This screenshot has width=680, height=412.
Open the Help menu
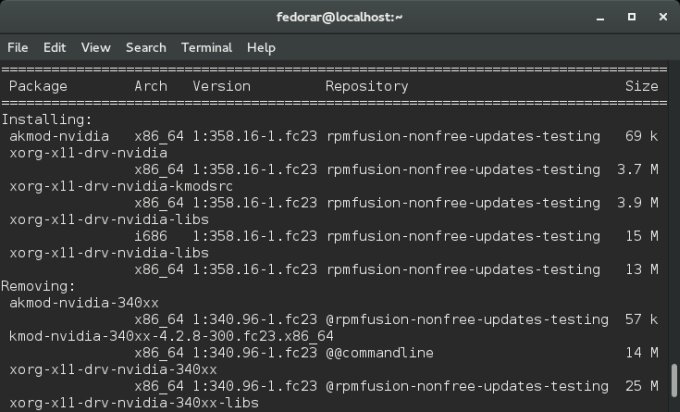click(x=261, y=47)
